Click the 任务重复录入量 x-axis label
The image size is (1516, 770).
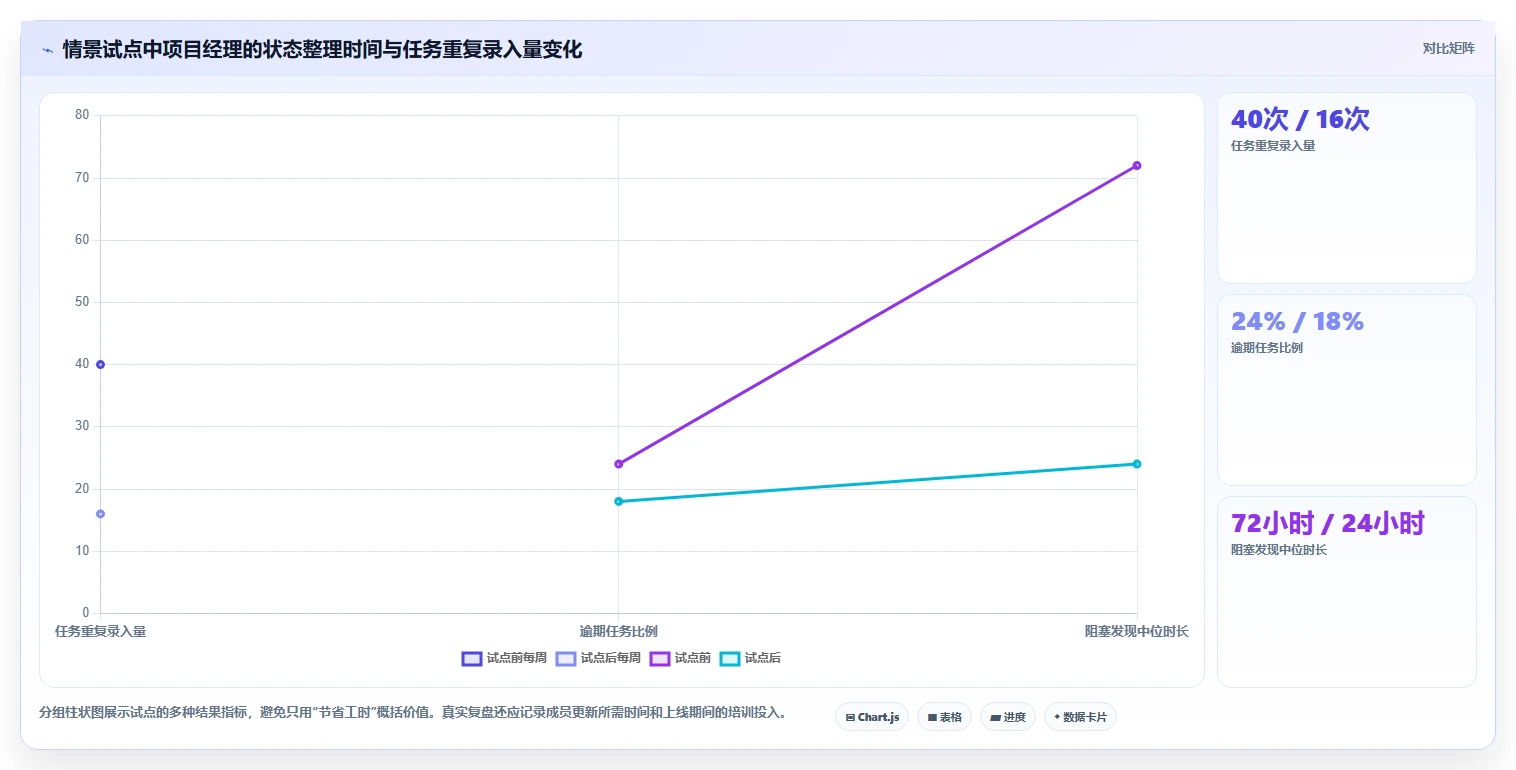(x=100, y=631)
